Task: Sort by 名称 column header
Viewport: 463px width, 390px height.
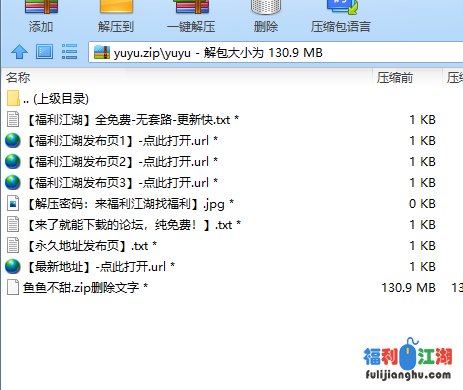Action: point(18,78)
